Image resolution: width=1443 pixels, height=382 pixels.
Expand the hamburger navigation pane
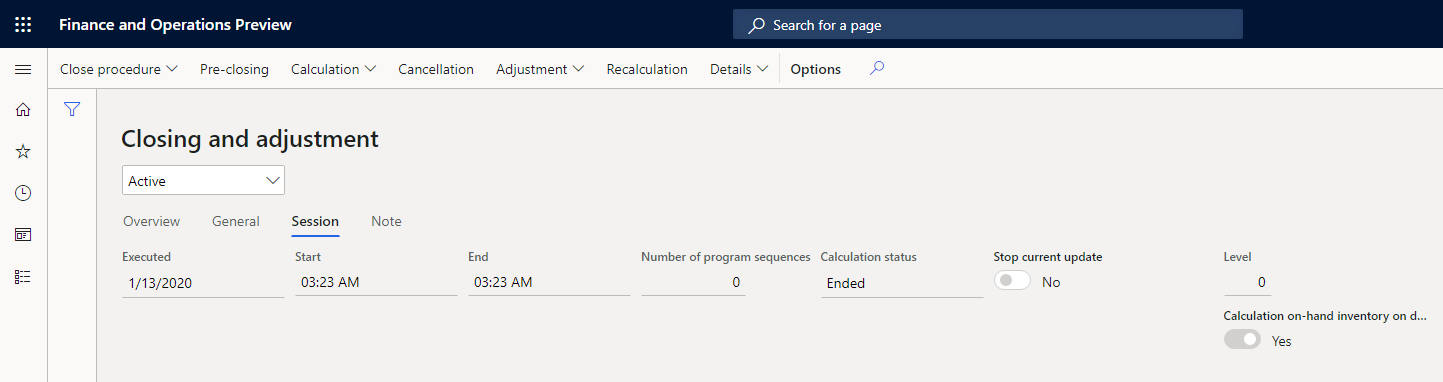pyautogui.click(x=23, y=69)
